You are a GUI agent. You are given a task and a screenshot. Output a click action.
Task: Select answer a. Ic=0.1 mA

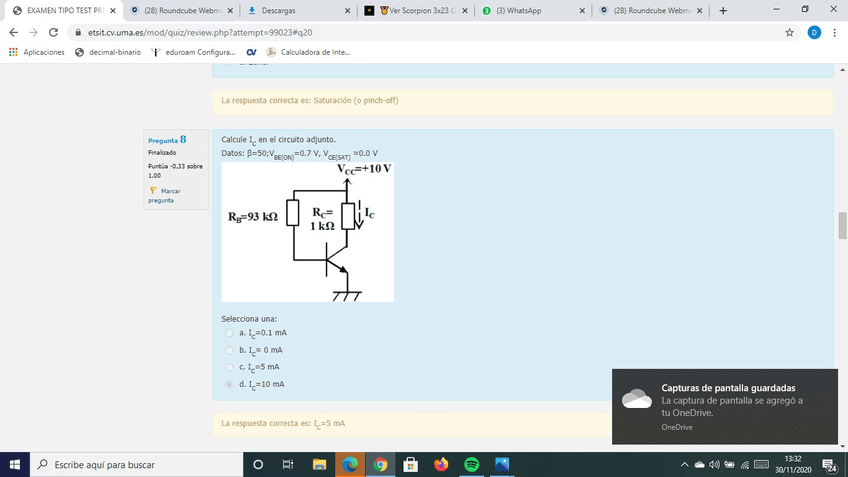[229, 333]
